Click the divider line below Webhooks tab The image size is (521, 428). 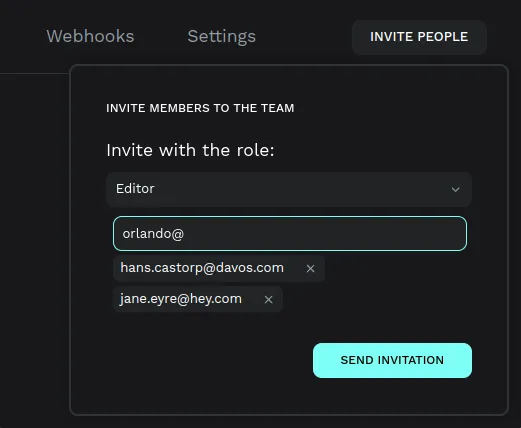coord(34,73)
